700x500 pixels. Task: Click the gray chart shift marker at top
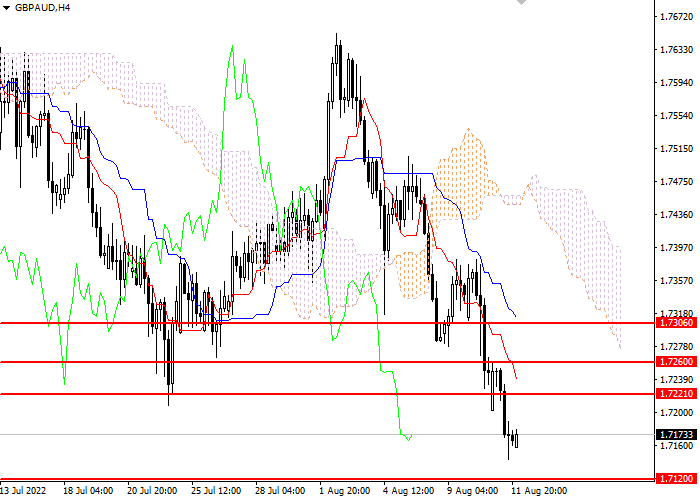tap(521, 2)
